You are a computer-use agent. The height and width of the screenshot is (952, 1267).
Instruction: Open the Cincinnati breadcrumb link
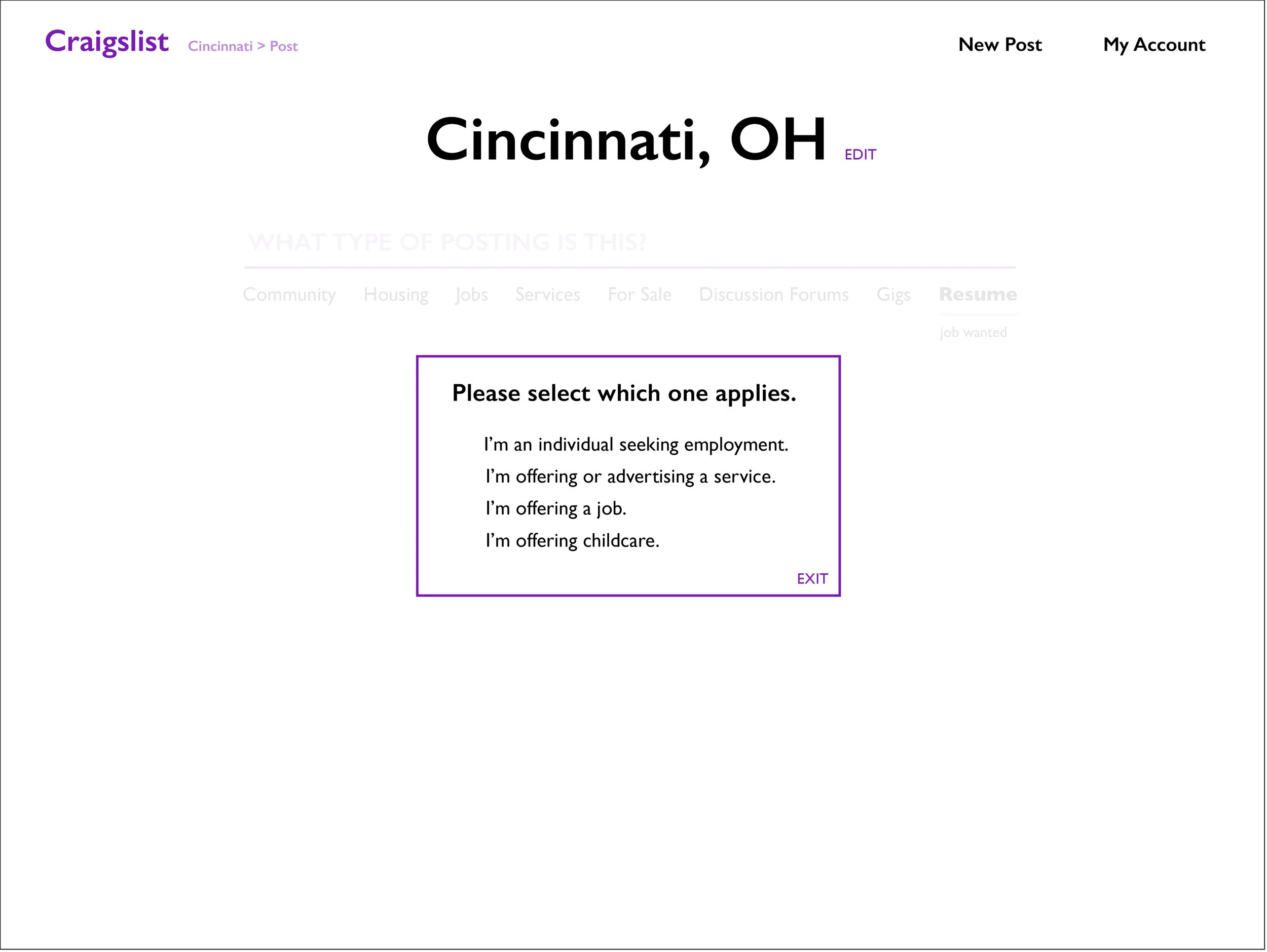click(220, 47)
